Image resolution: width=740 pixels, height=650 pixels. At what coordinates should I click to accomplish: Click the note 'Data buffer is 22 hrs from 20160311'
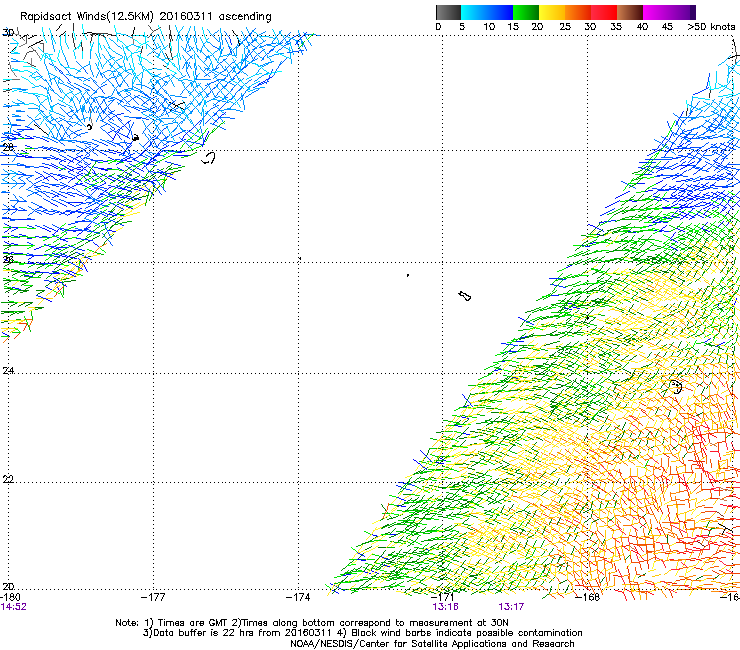coord(243,633)
